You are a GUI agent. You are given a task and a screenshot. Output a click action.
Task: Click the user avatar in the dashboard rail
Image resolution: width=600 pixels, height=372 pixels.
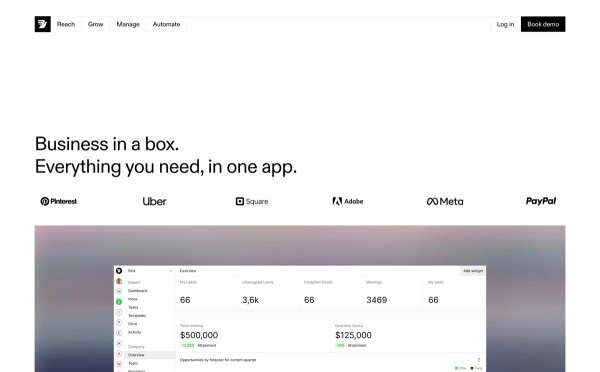coord(119,281)
